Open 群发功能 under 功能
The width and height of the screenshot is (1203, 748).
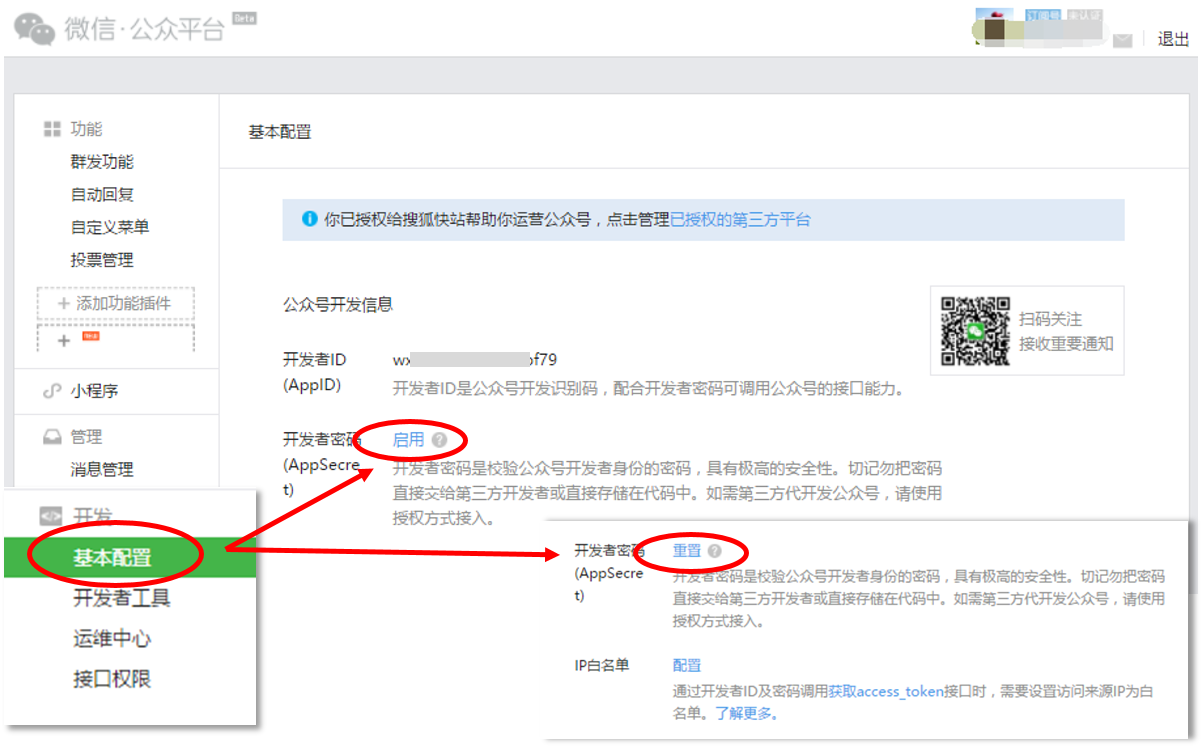click(102, 162)
